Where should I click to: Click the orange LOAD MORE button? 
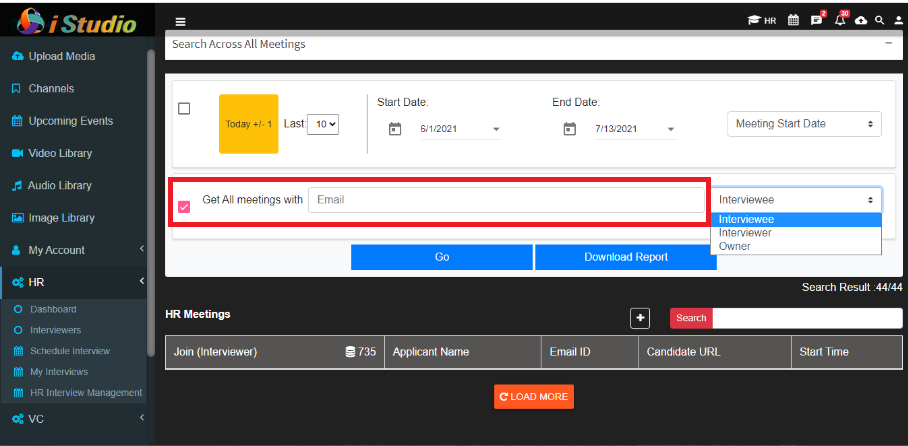coord(534,397)
